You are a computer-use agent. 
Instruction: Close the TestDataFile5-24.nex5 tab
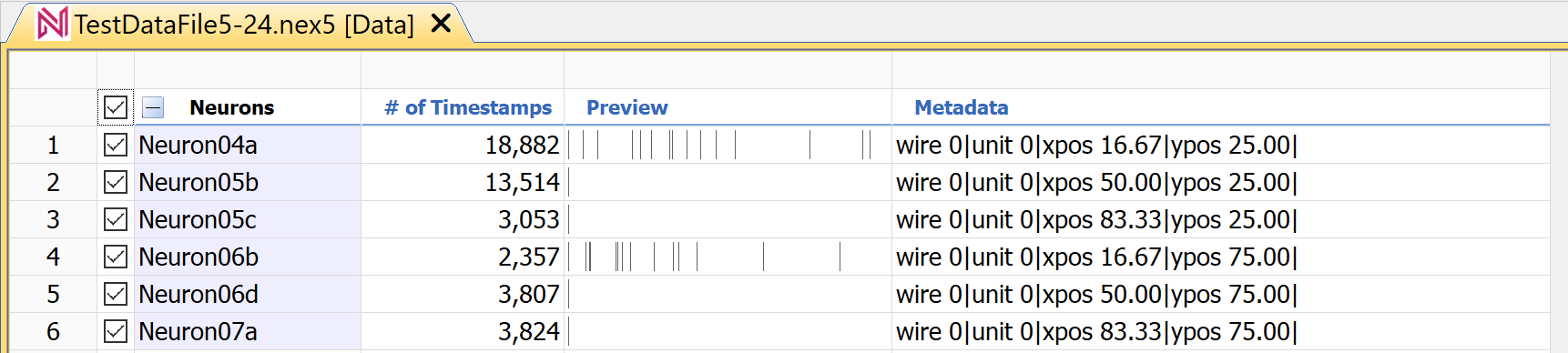point(442,24)
